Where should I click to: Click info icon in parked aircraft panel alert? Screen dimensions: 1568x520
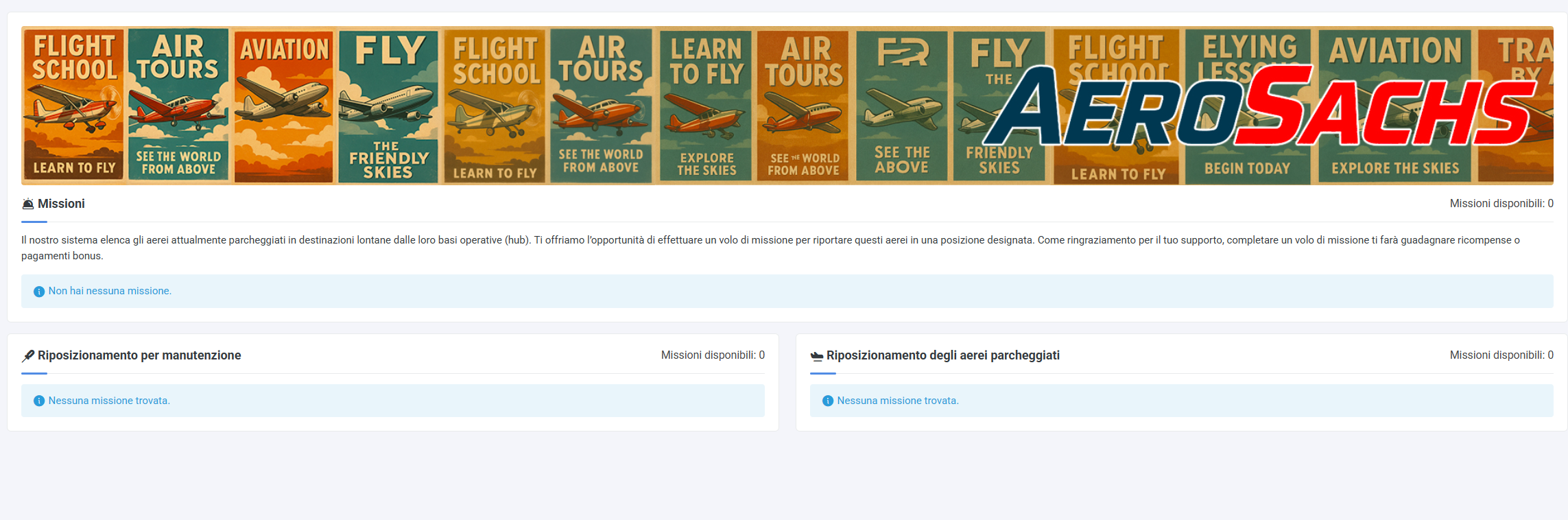(x=828, y=401)
